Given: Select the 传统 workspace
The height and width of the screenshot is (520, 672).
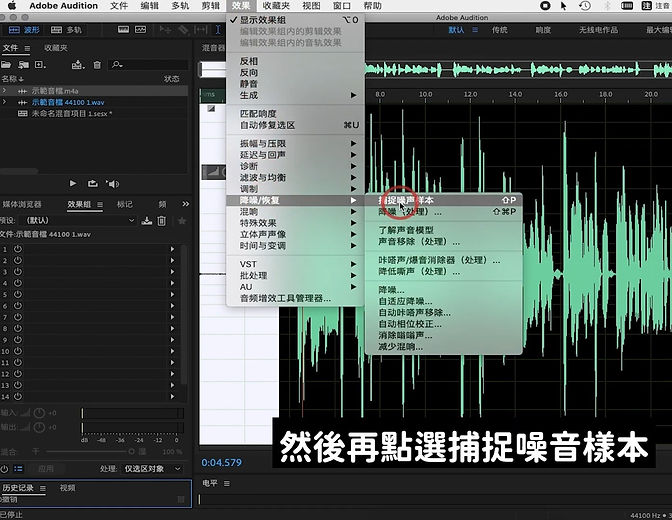Looking at the screenshot, I should [x=500, y=30].
